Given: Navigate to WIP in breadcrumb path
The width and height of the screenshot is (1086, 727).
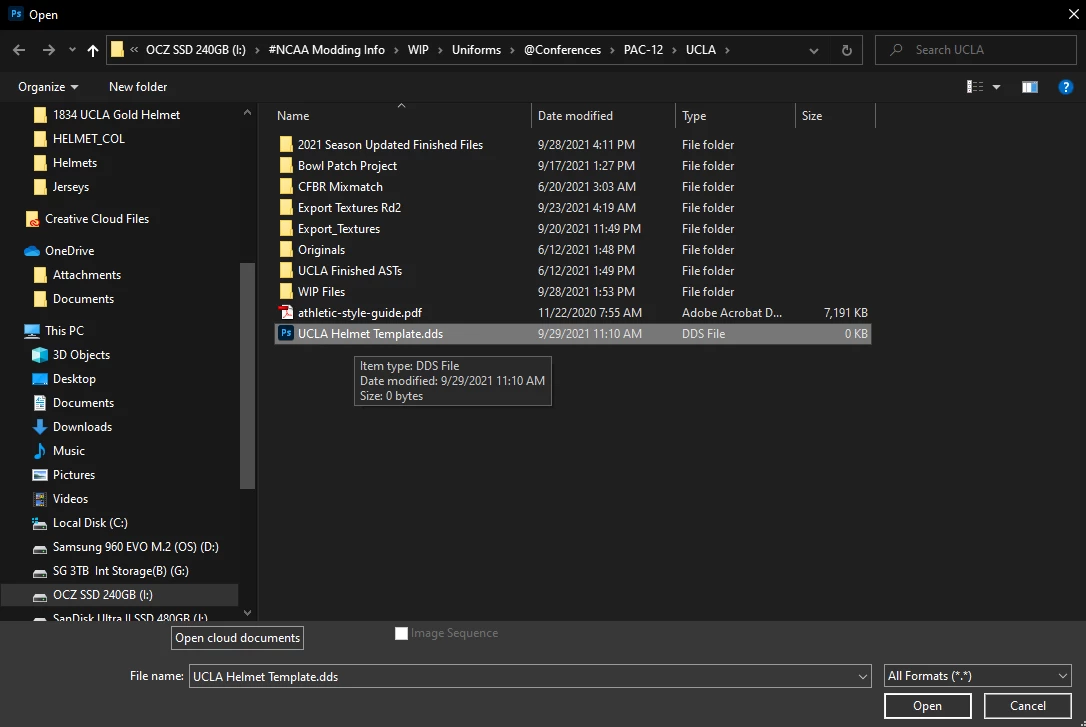Looking at the screenshot, I should coord(418,50).
